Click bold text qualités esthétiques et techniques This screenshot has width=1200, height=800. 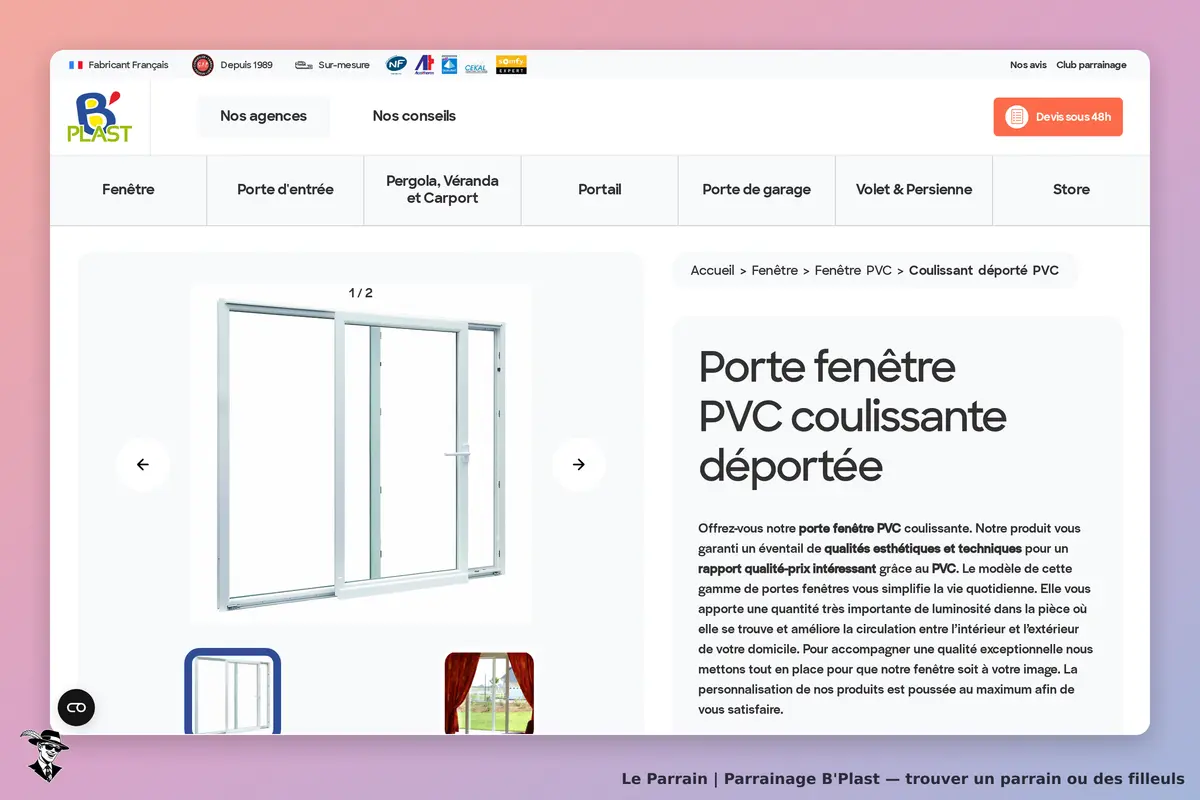pyautogui.click(x=923, y=549)
